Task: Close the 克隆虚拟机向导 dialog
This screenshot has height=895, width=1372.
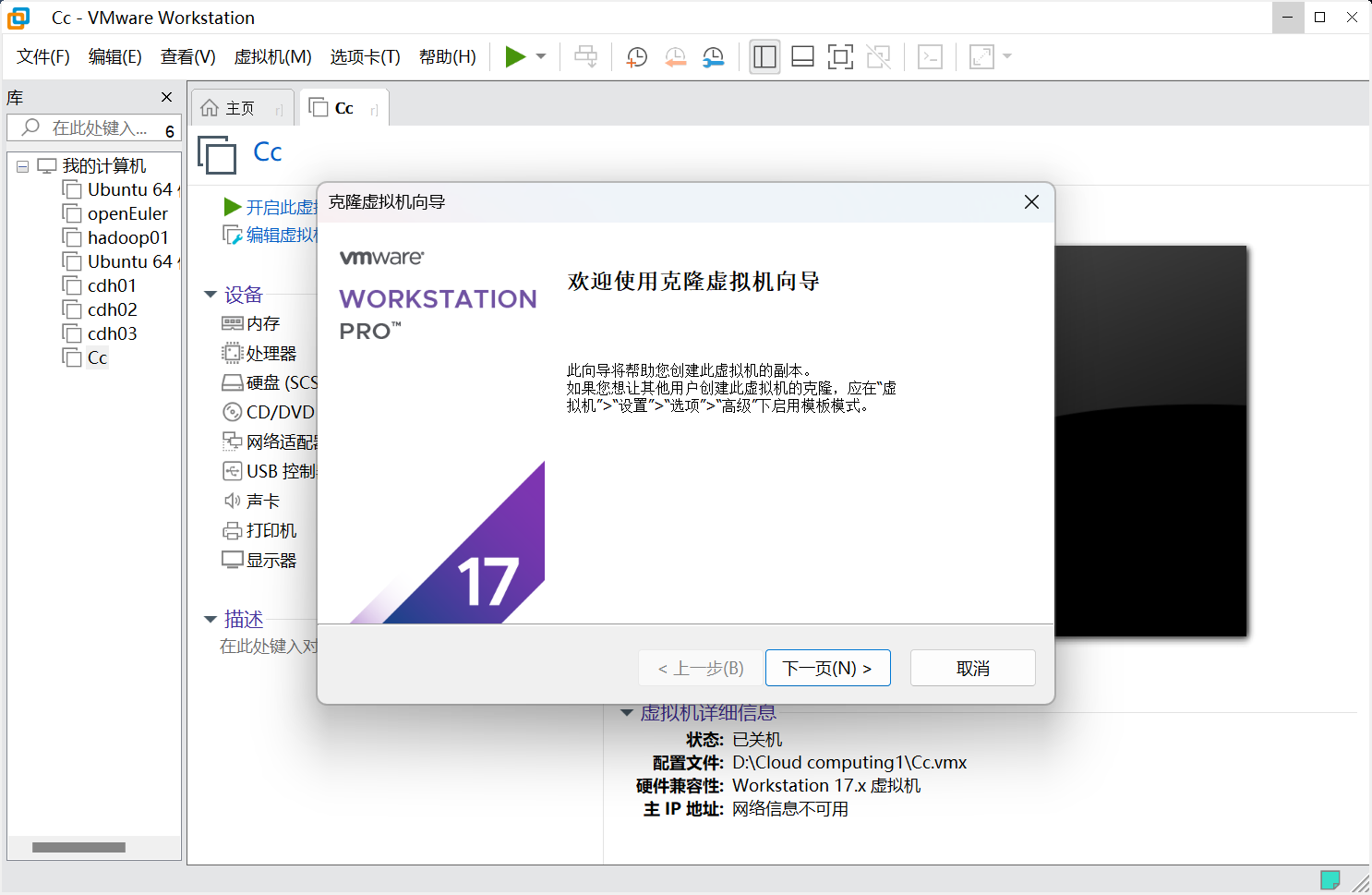Action: tap(1031, 202)
